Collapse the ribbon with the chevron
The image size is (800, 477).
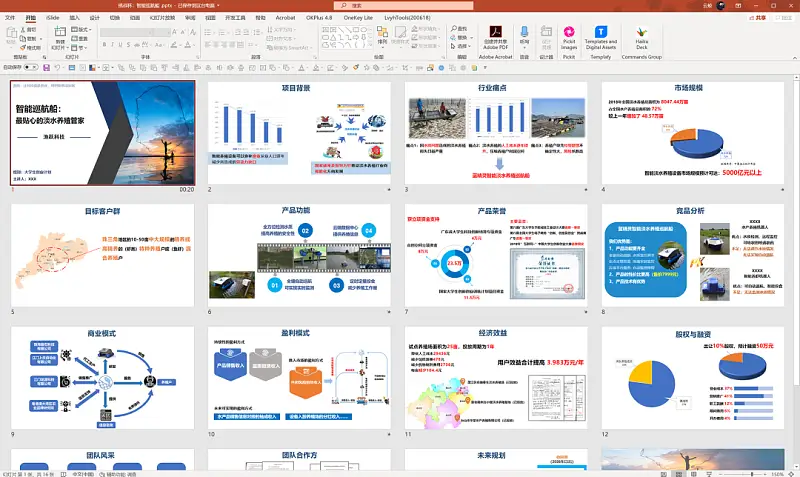coord(794,57)
